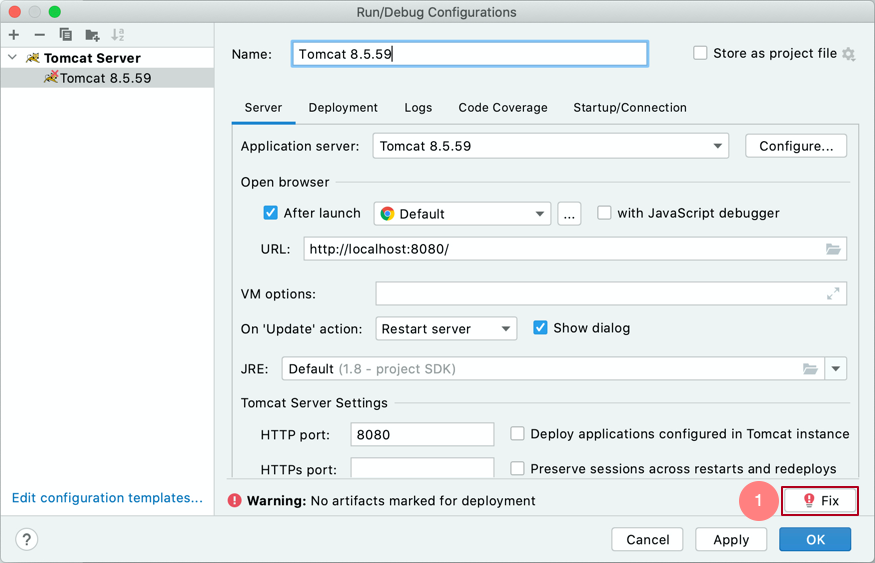
Task: Enable Preserve sessions across restarts and redeploys
Action: coord(517,468)
